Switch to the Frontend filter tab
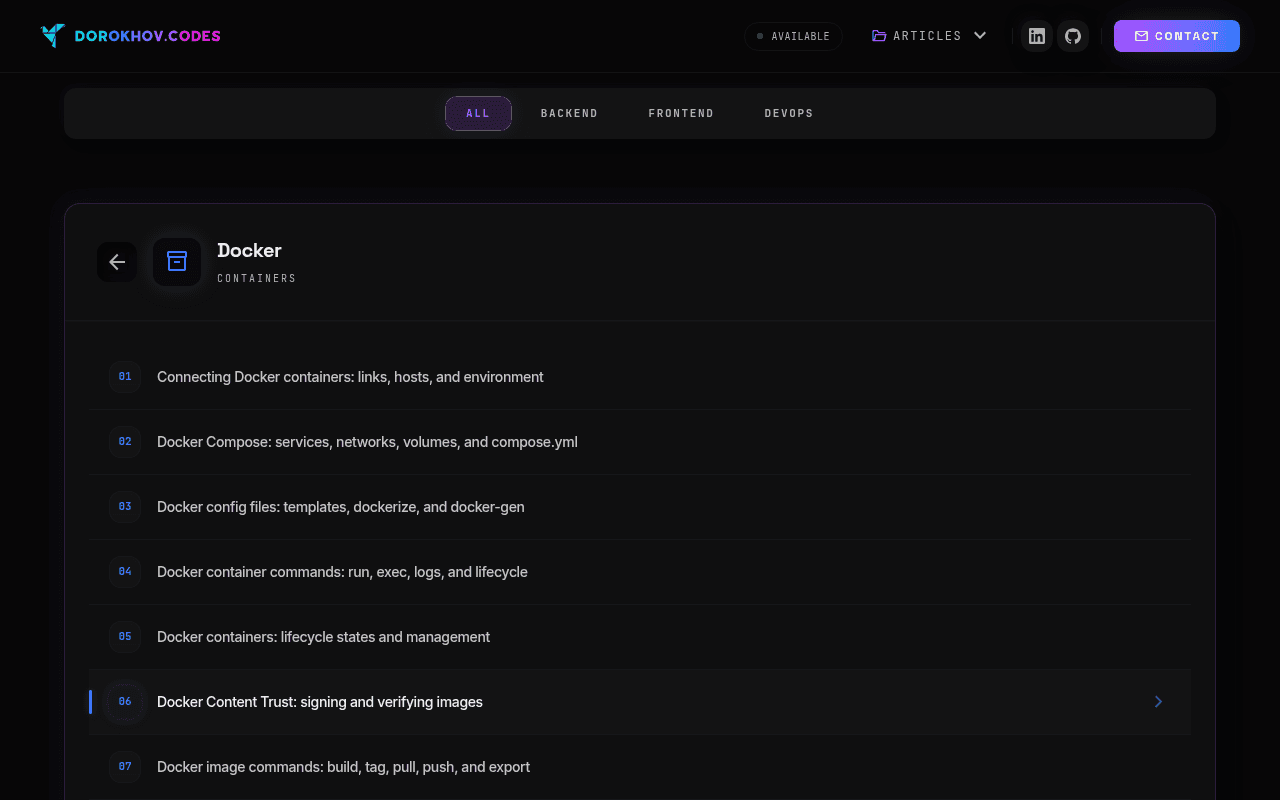This screenshot has width=1280, height=800. click(x=681, y=113)
